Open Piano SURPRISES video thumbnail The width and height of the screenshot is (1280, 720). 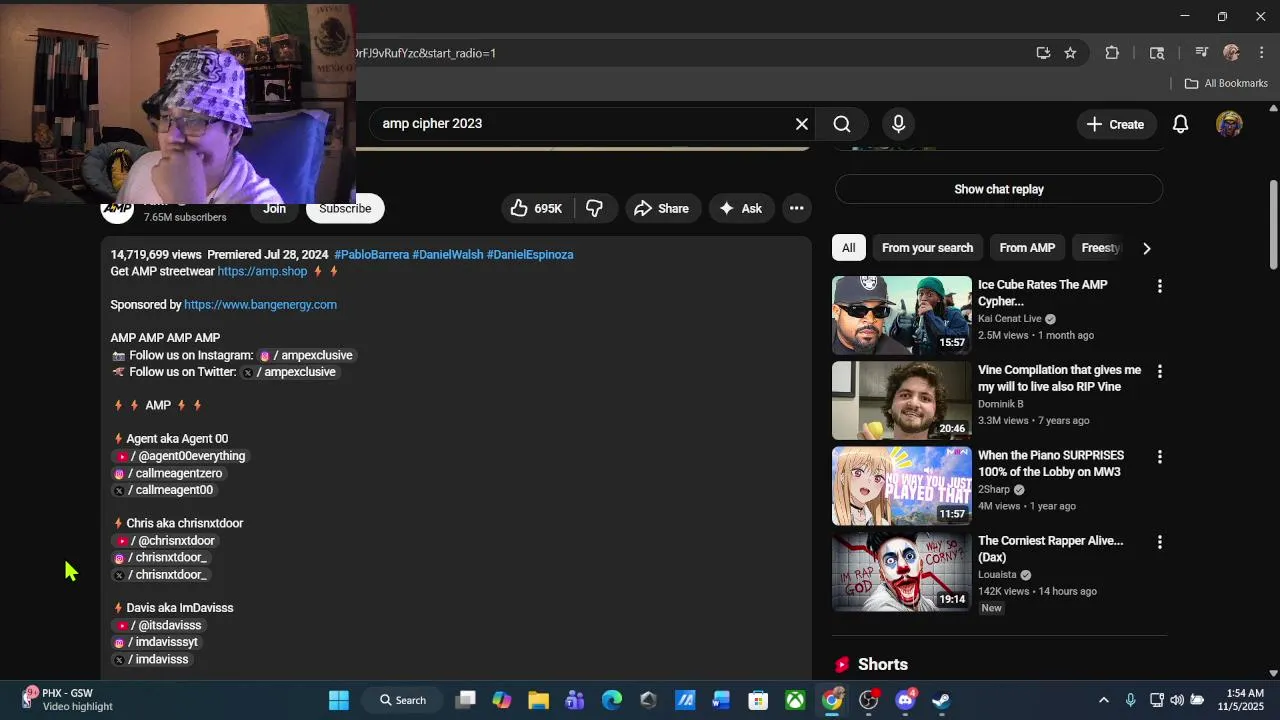(901, 486)
